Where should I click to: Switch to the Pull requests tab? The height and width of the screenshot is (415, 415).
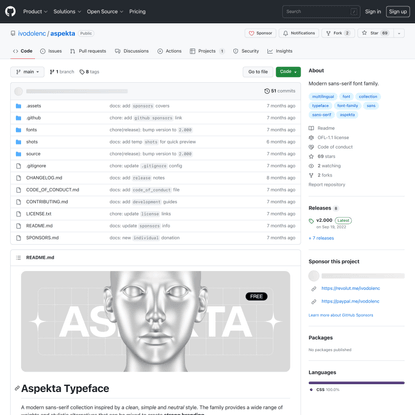[88, 51]
